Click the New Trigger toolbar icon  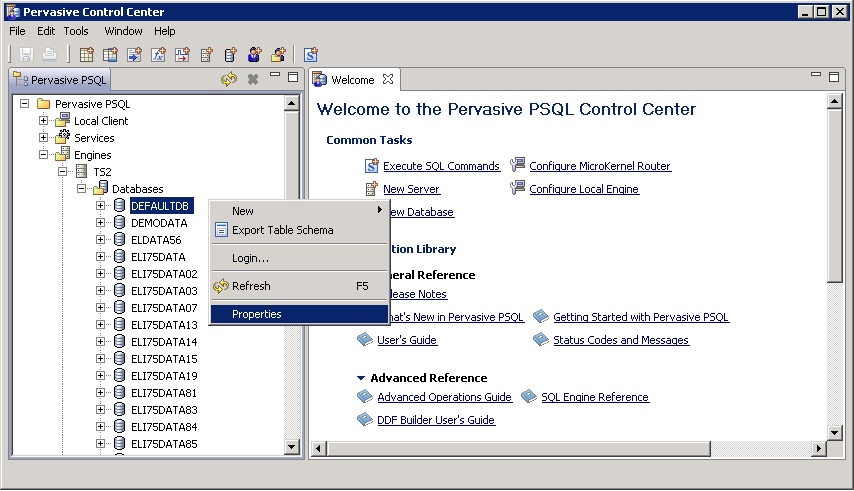click(182, 54)
